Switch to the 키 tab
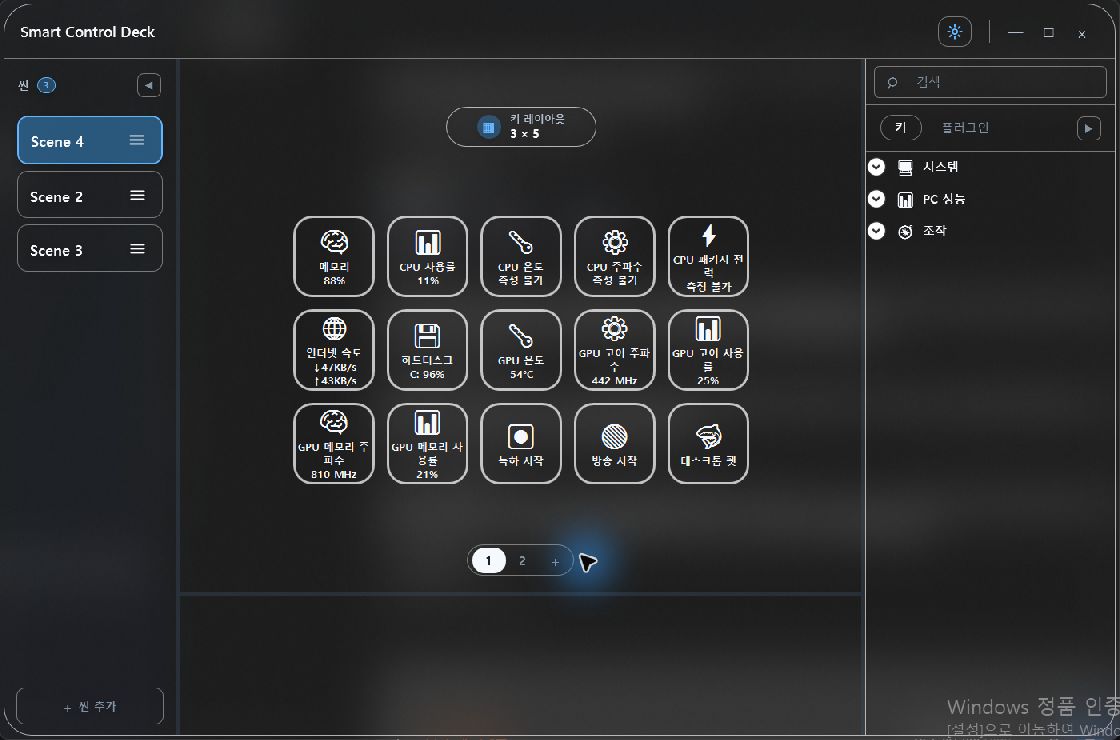 901,128
